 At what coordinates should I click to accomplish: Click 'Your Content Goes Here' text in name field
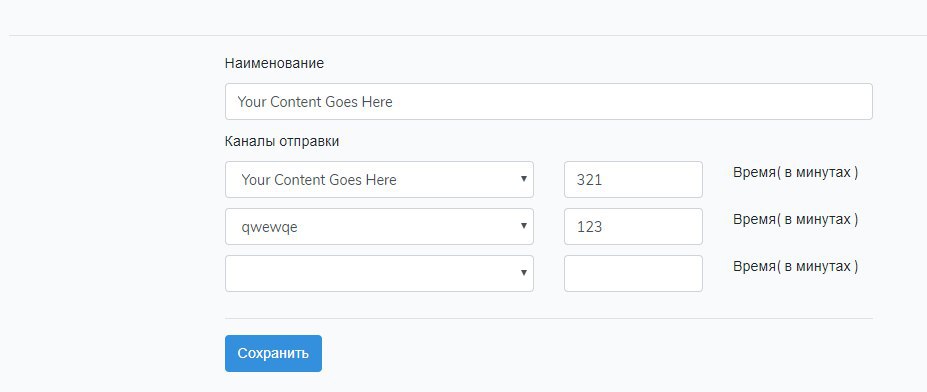tap(315, 102)
